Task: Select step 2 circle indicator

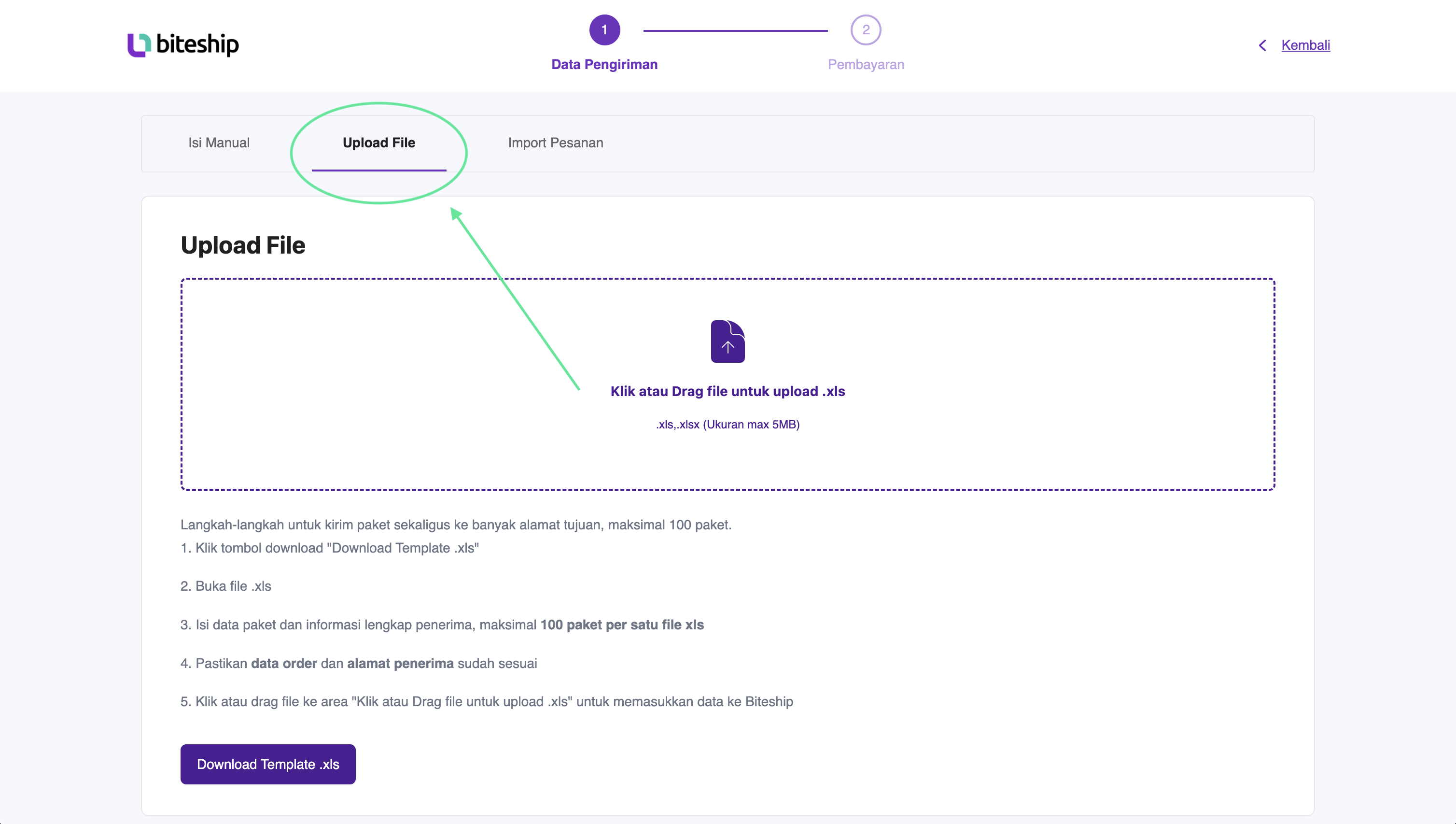Action: coord(866,30)
